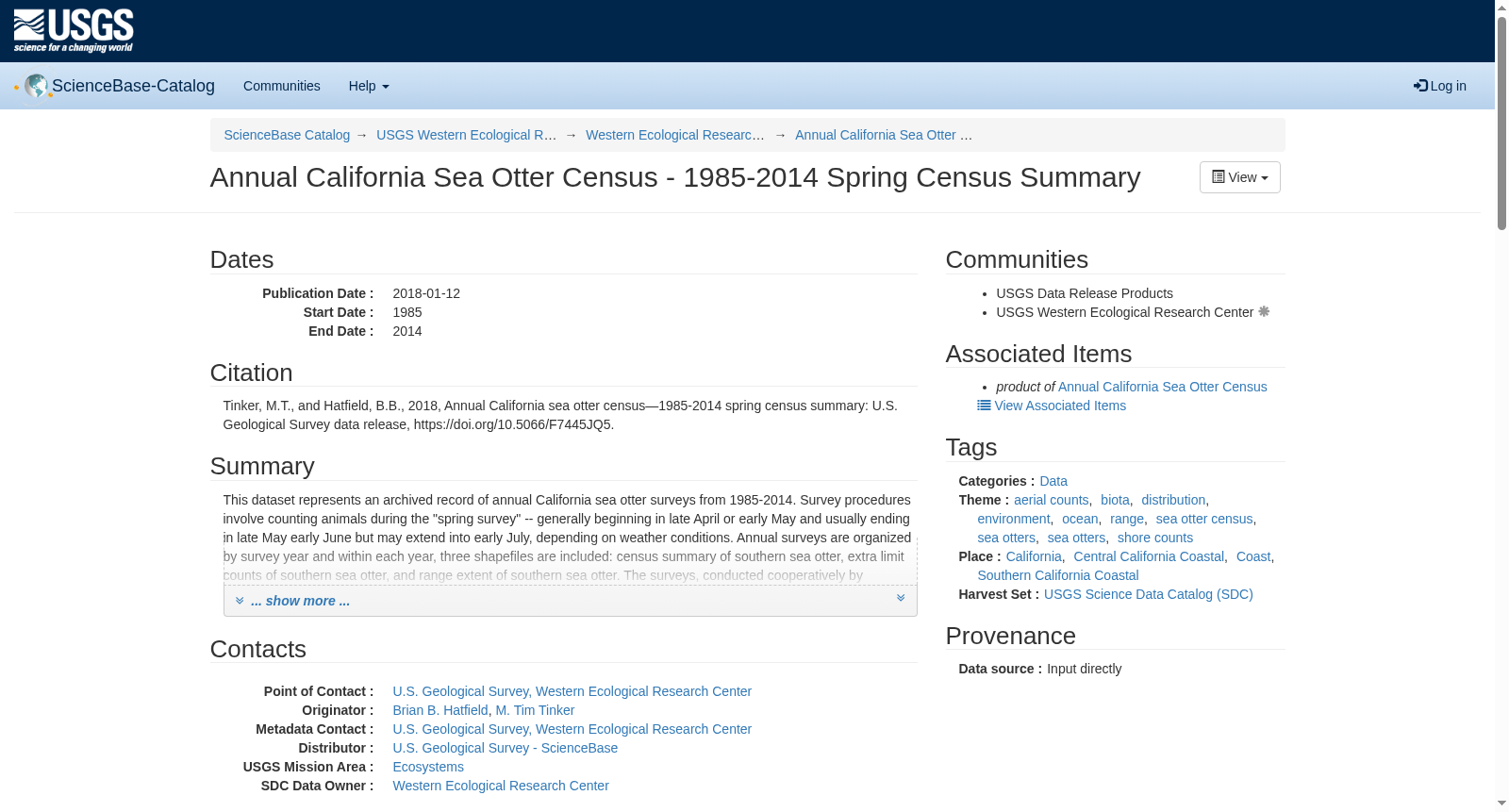Select Central California Coastal place tag
The width and height of the screenshot is (1509, 812).
coord(1149,556)
